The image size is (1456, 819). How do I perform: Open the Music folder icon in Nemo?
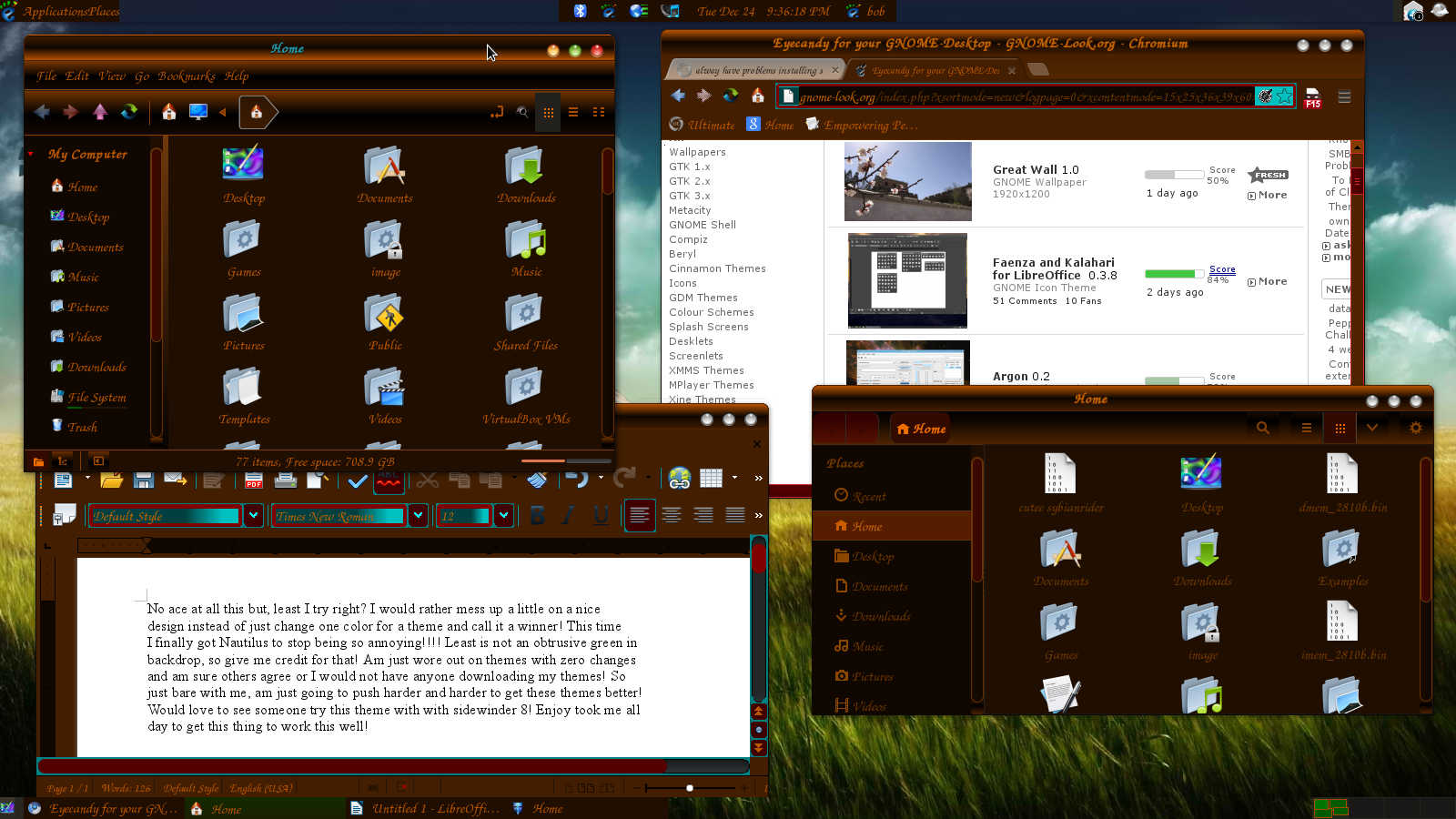pyautogui.click(x=525, y=240)
